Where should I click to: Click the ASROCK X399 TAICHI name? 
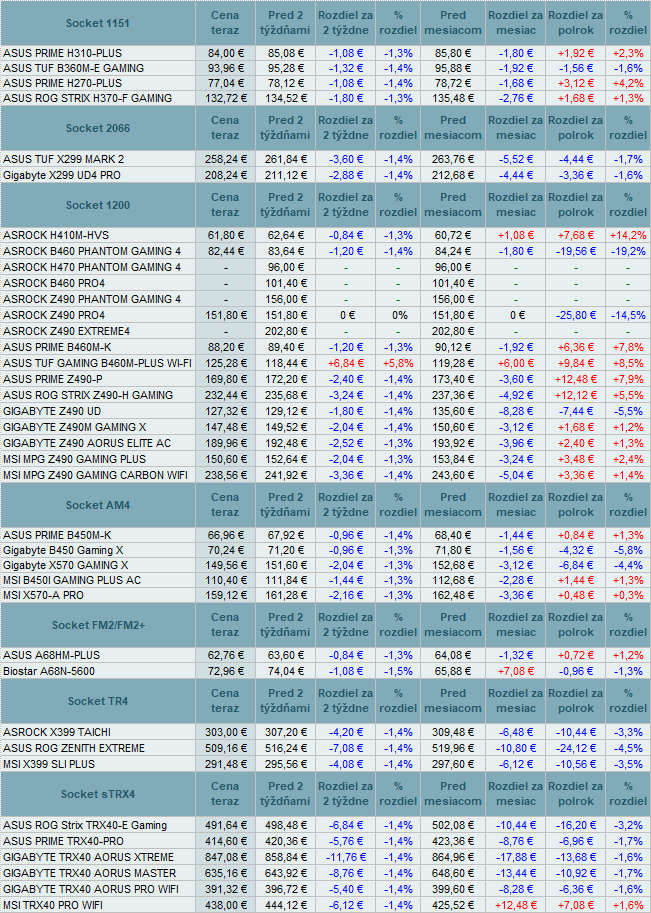[x=56, y=732]
